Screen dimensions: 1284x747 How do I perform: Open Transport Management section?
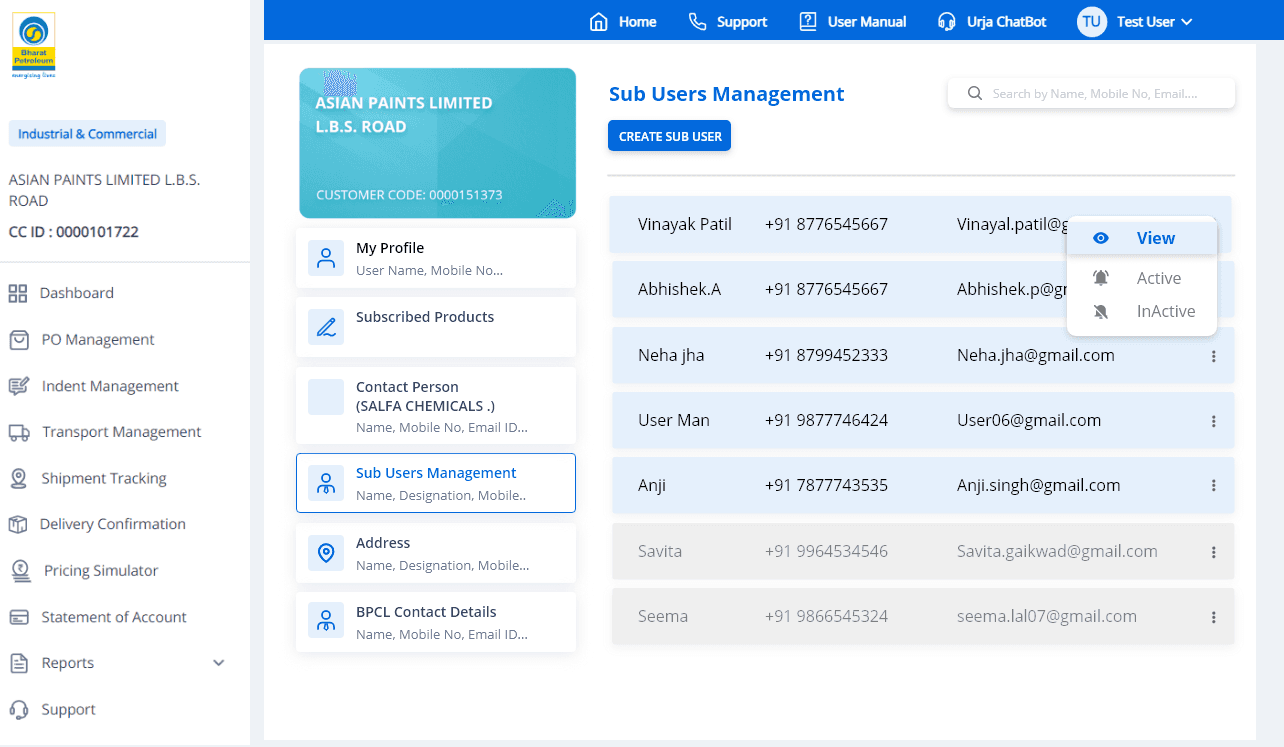[x=122, y=432]
